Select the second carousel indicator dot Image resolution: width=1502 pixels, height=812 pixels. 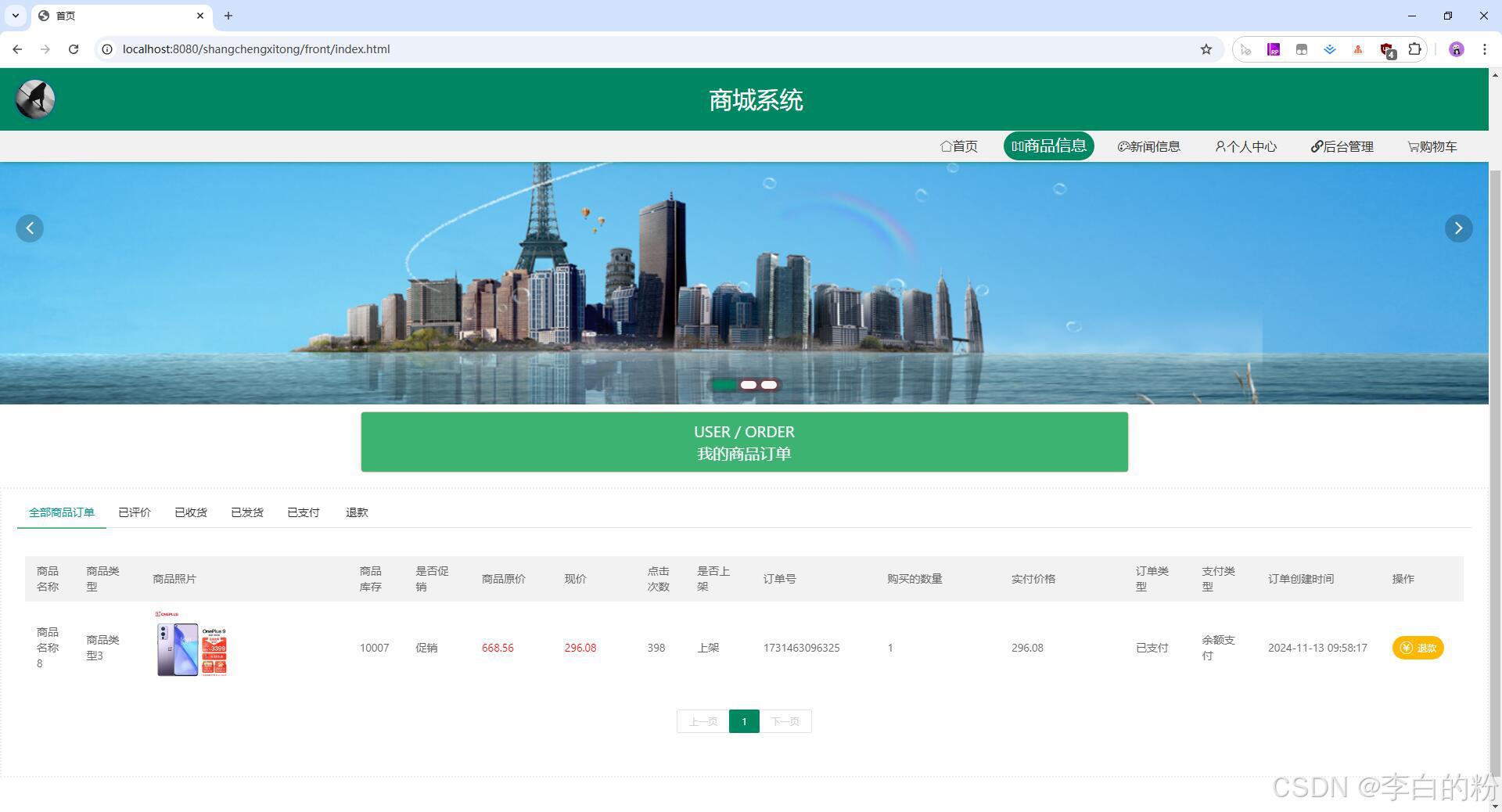click(x=749, y=385)
